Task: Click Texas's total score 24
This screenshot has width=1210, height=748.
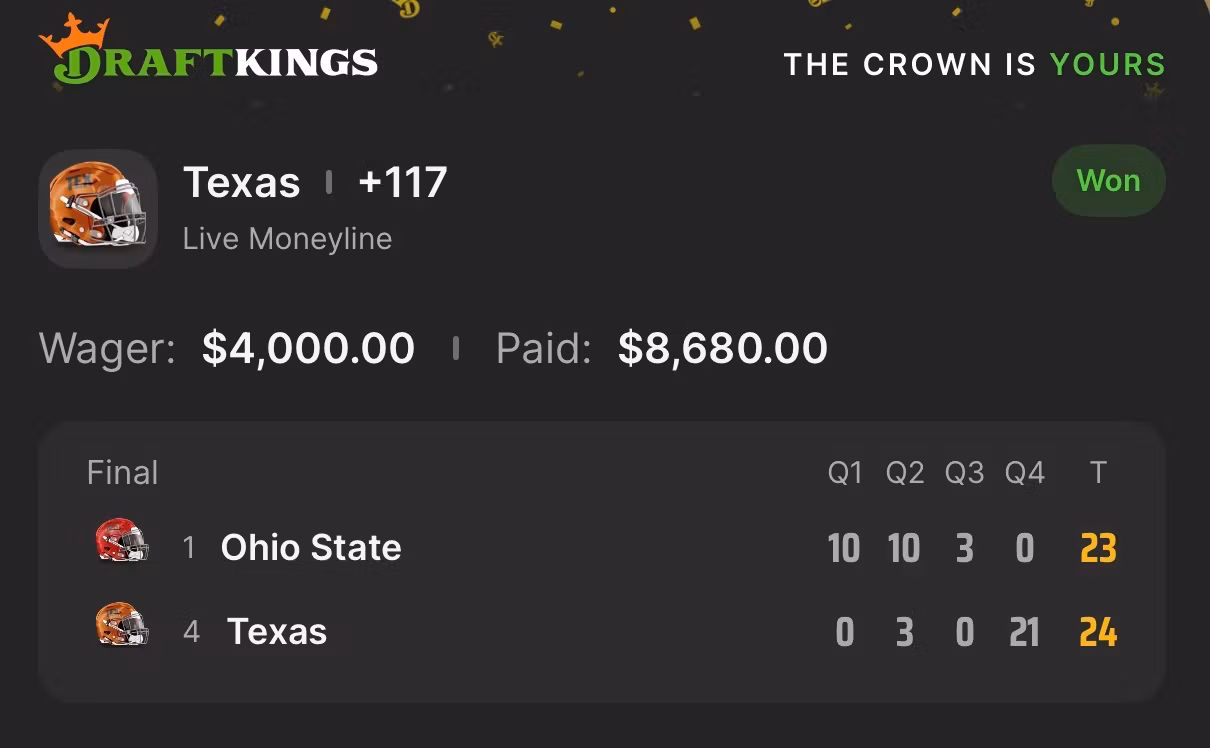Action: 1098,633
